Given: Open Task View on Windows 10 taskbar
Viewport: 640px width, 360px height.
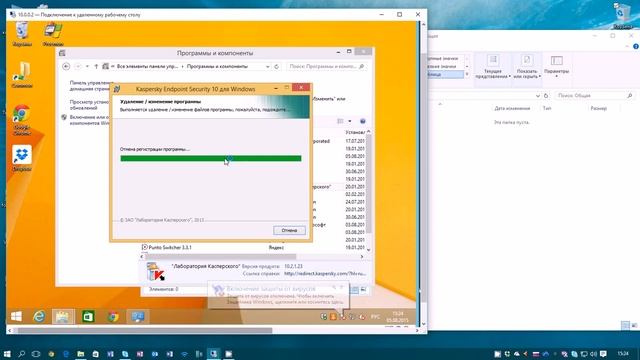Looking at the screenshot, I should (x=36, y=354).
